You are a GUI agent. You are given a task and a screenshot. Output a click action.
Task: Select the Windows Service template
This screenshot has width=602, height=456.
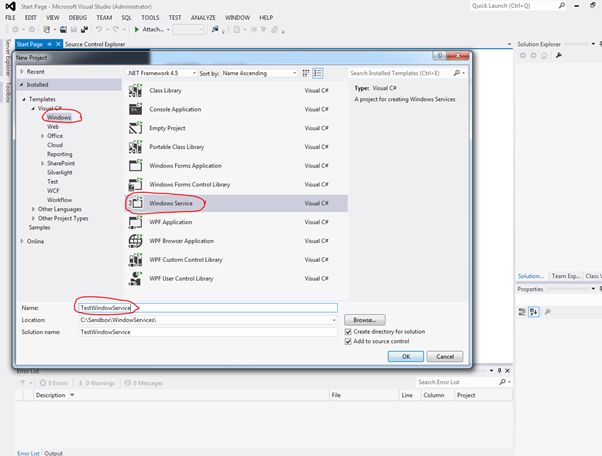[x=237, y=203]
